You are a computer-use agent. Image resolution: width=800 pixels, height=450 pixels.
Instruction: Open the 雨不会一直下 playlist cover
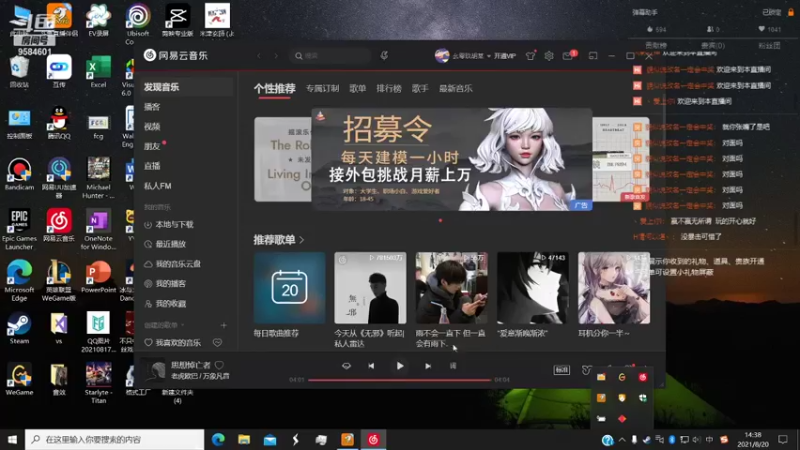[x=452, y=288]
